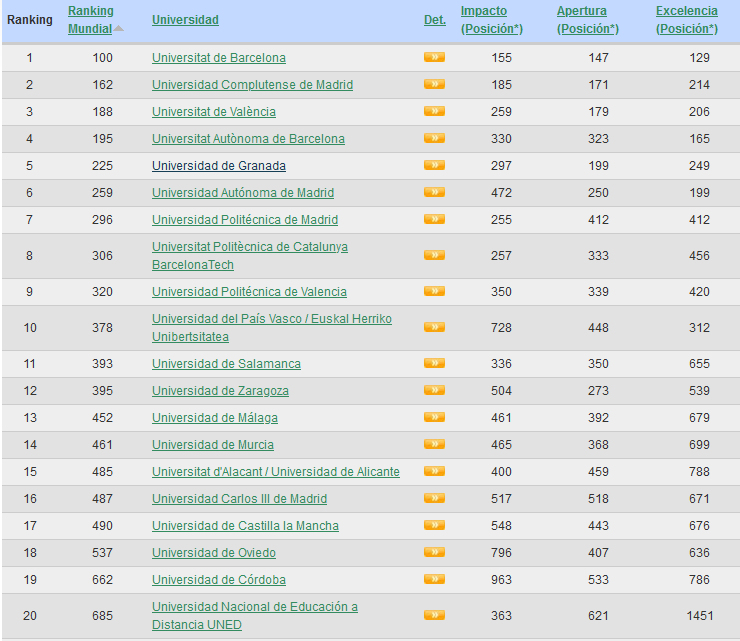Open details icon for Universidad de Granada

(434, 165)
